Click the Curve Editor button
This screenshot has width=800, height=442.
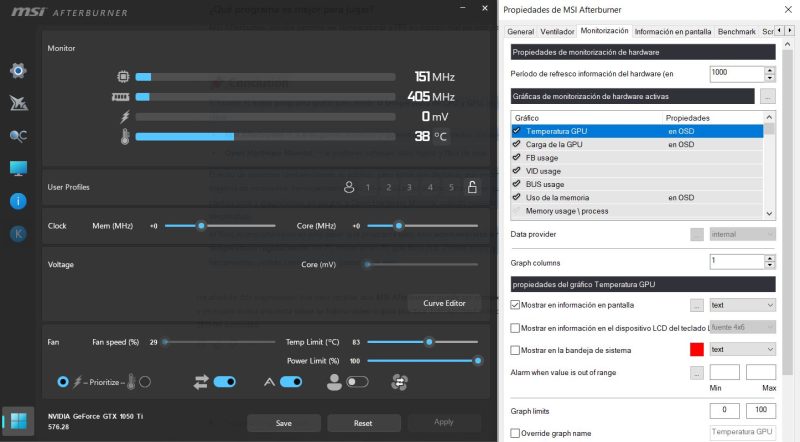coord(444,303)
